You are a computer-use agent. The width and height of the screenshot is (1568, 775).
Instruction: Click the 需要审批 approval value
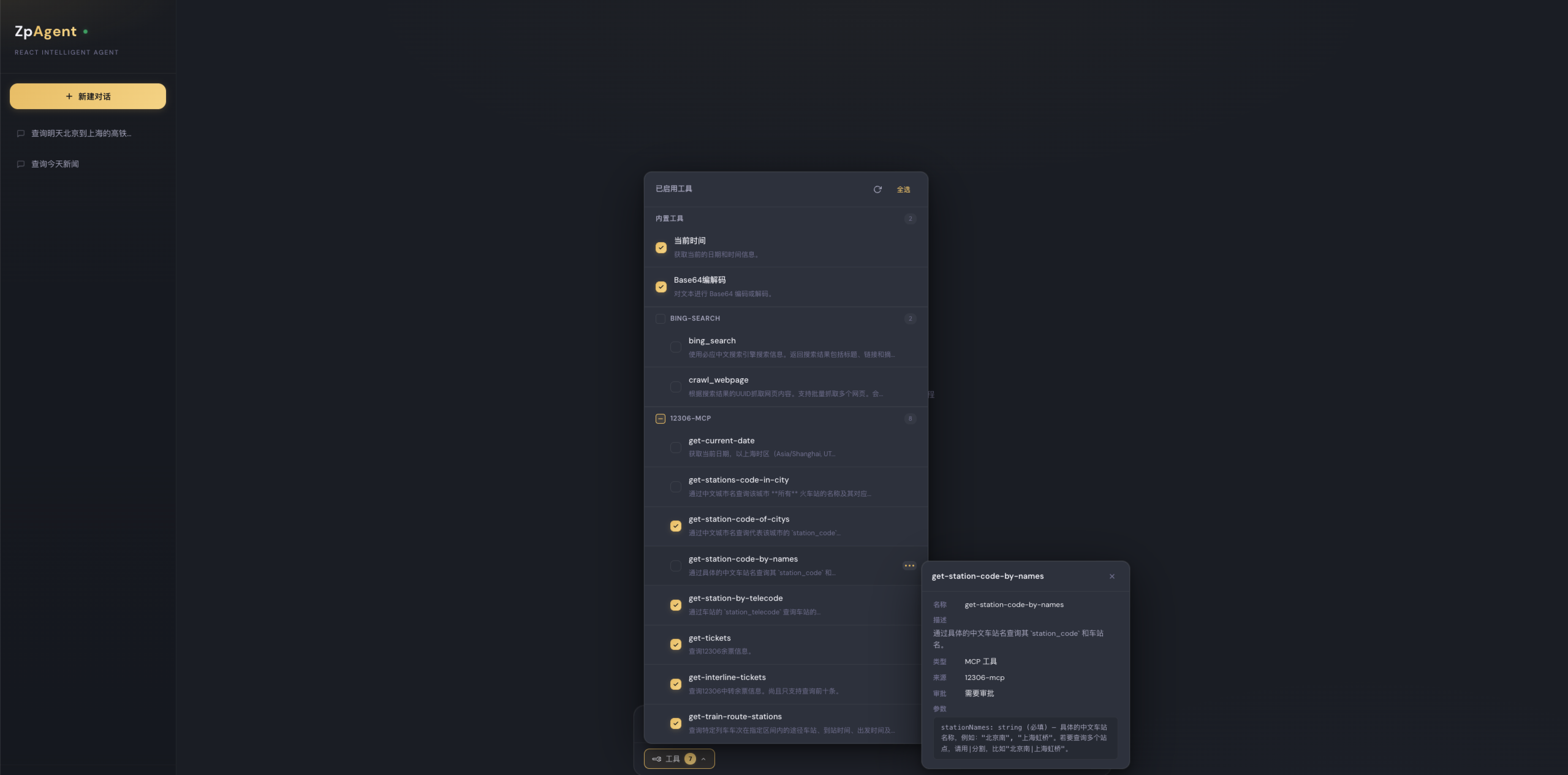tap(979, 693)
